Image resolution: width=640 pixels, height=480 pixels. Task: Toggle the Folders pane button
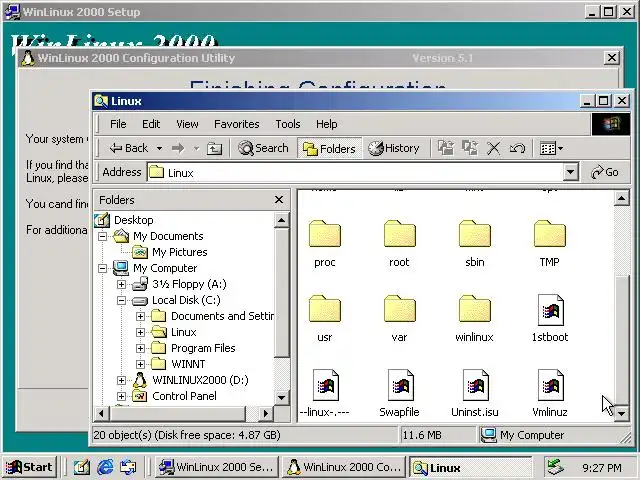point(329,149)
